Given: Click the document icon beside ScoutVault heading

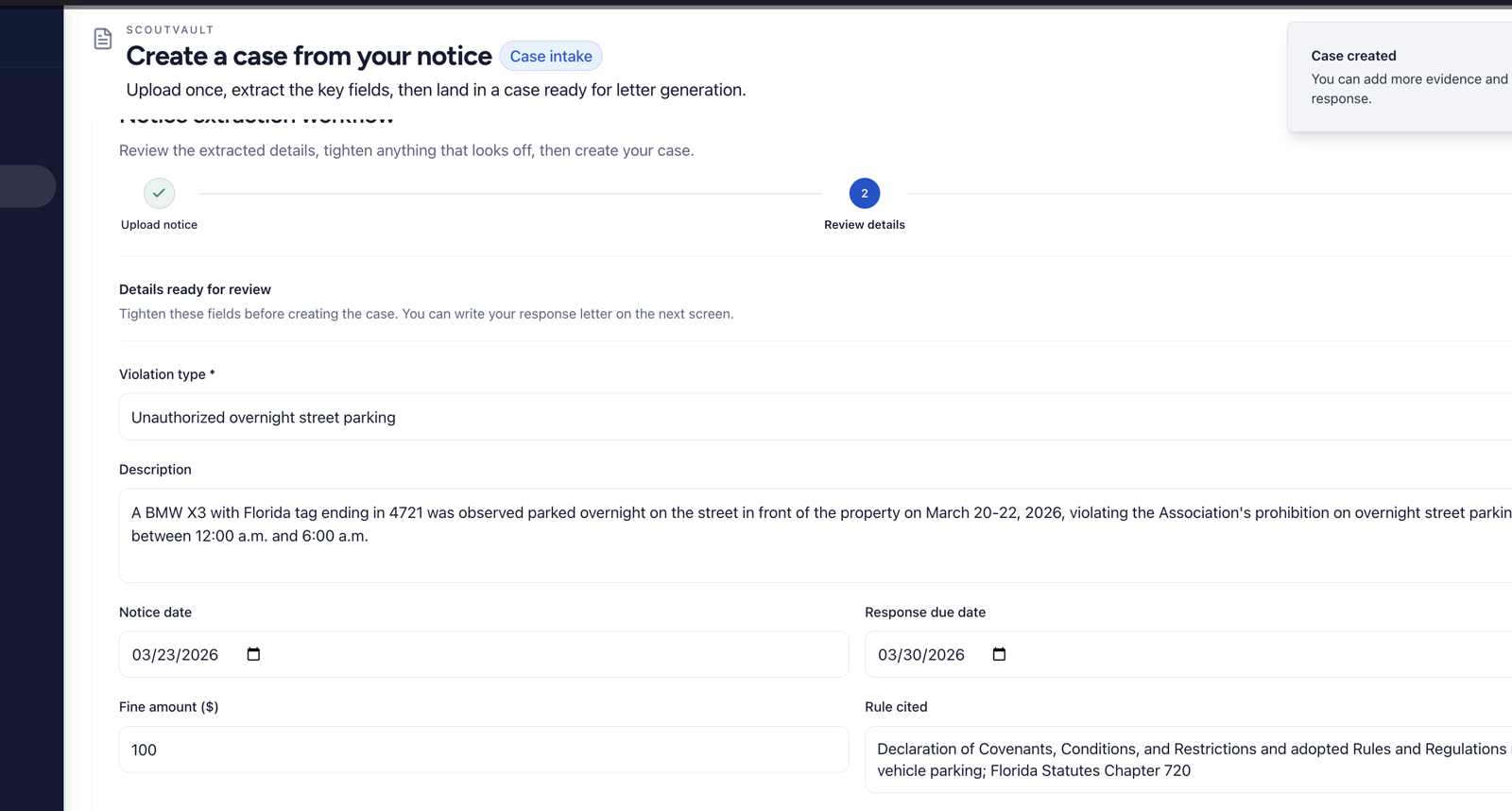Looking at the screenshot, I should [x=103, y=39].
